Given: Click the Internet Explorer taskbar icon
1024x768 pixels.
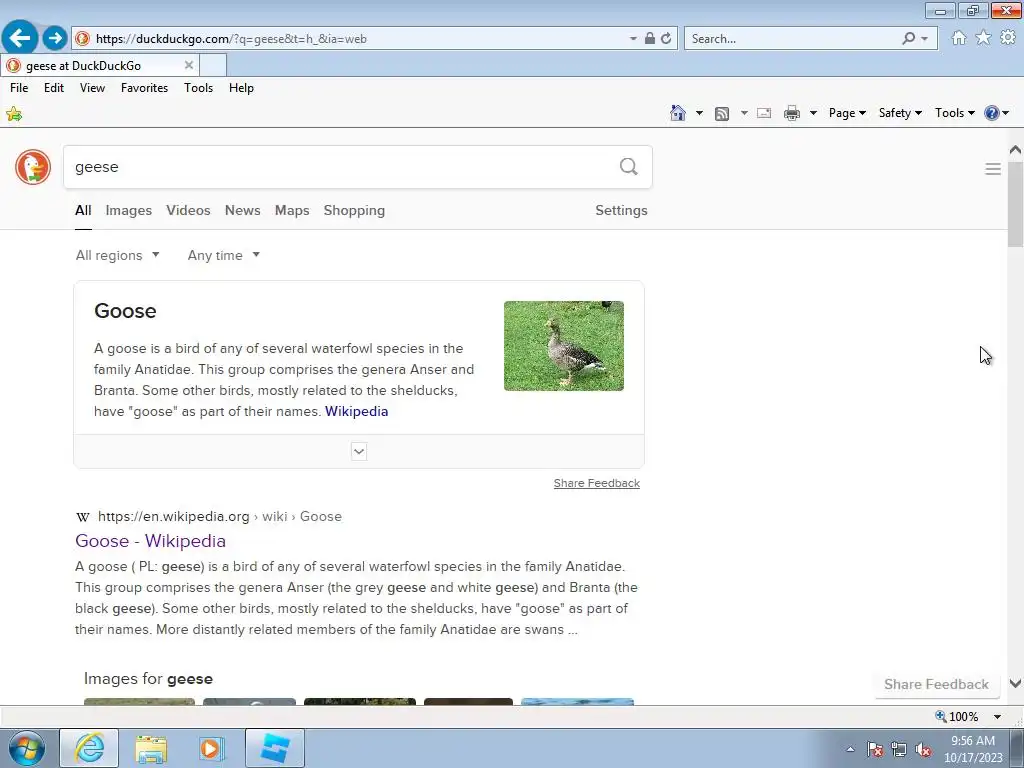Looking at the screenshot, I should pos(89,748).
